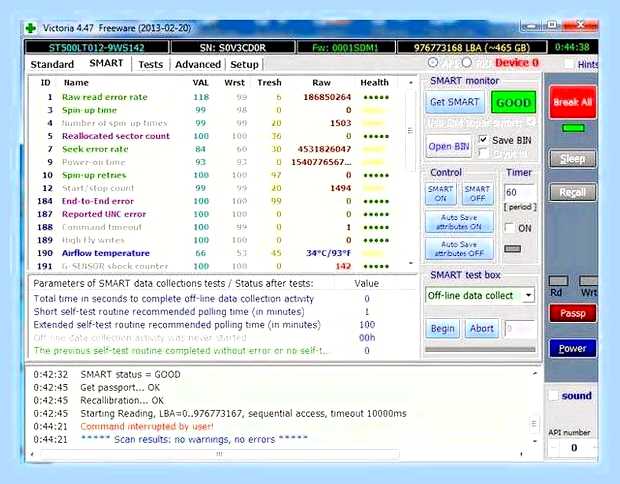
Task: Click the green GOOD status indicator
Action: tap(513, 102)
